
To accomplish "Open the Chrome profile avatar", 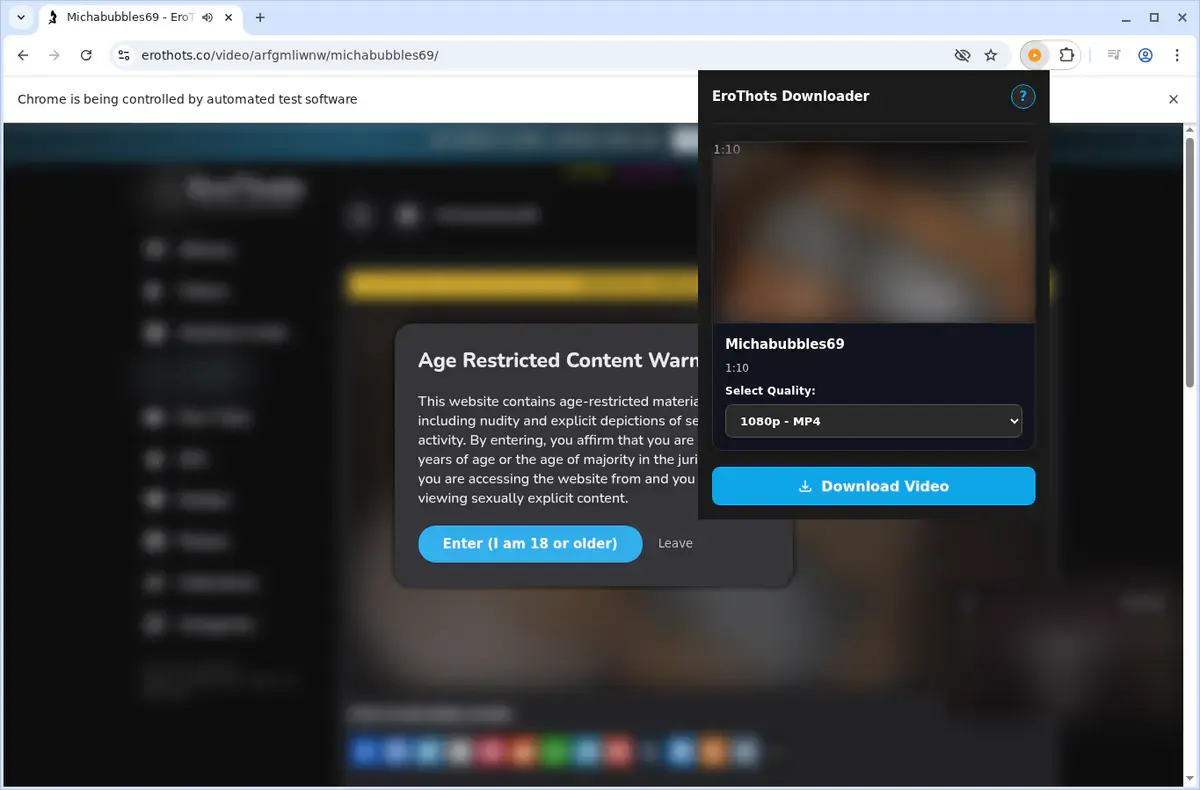I will 1146,56.
